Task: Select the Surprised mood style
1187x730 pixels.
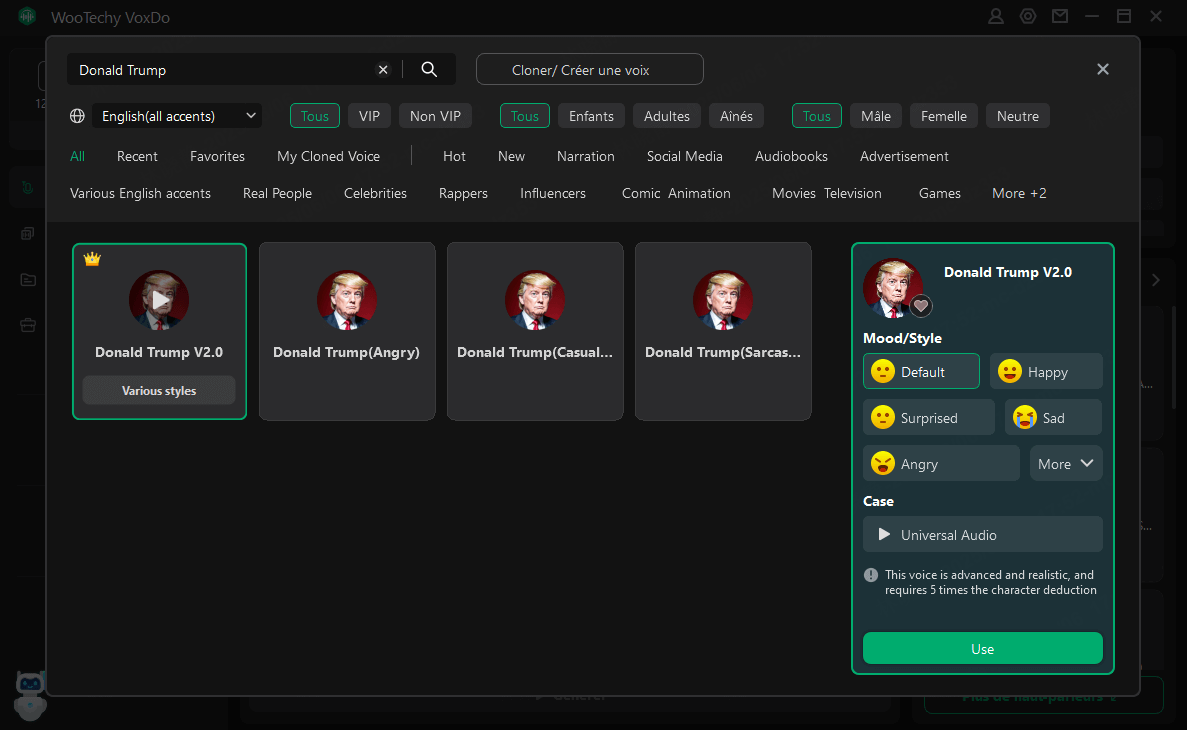Action: point(928,418)
